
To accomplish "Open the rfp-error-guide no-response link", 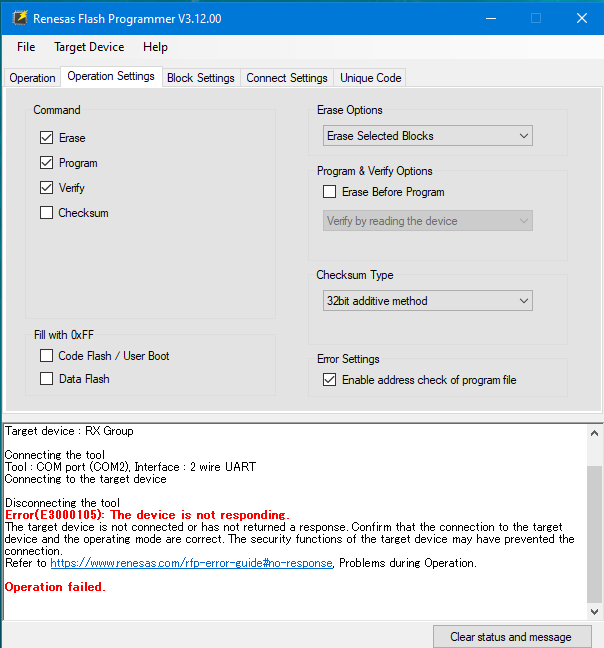I will (191, 563).
